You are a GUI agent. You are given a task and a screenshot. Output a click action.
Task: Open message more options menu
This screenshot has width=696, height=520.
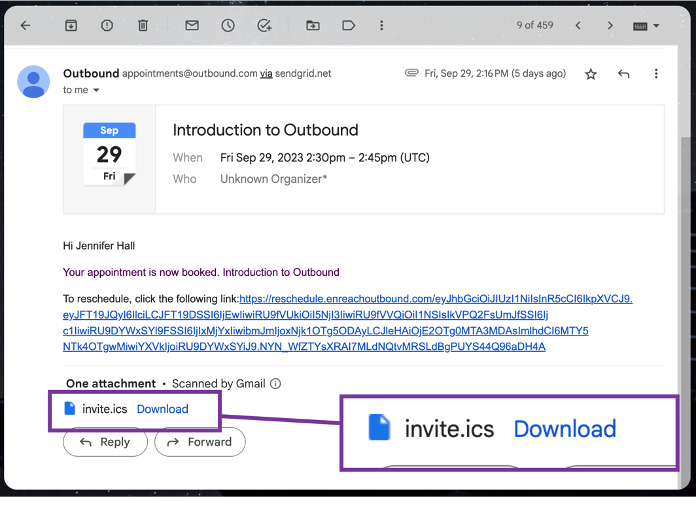point(656,74)
